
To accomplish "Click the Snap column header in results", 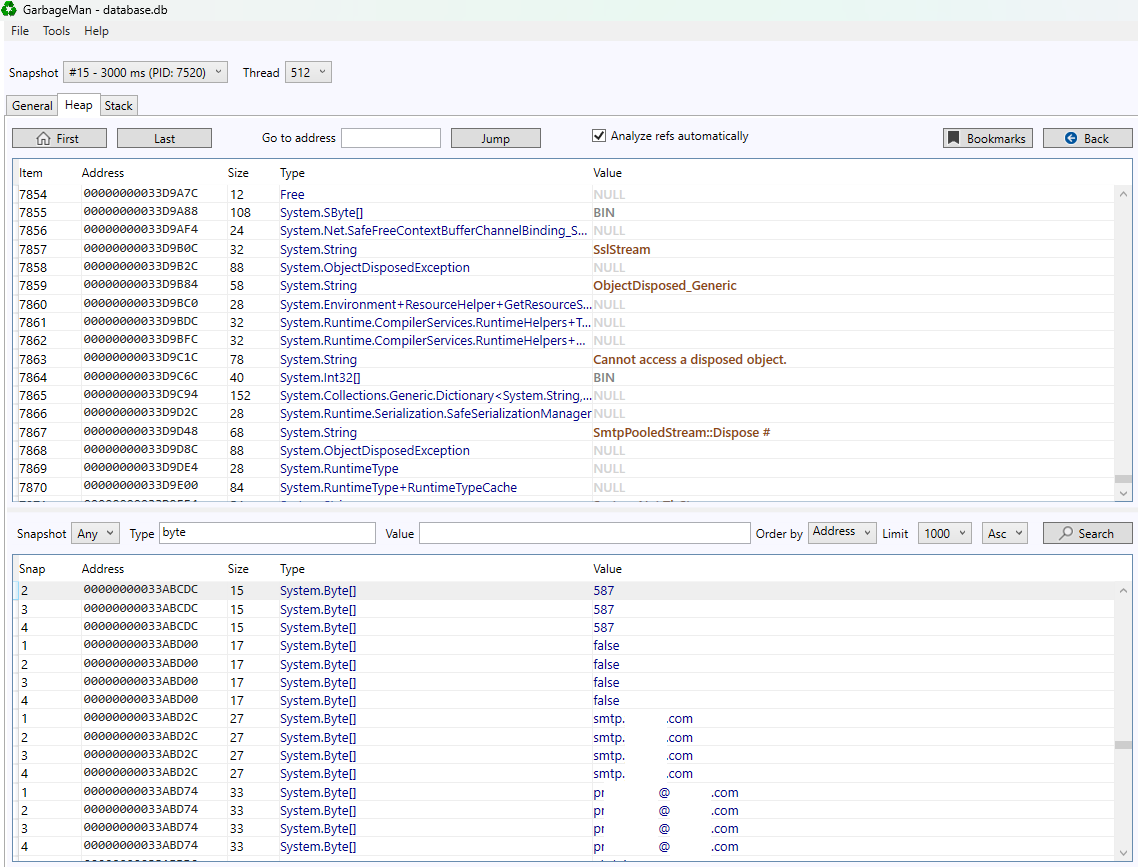I will pyautogui.click(x=32, y=569).
